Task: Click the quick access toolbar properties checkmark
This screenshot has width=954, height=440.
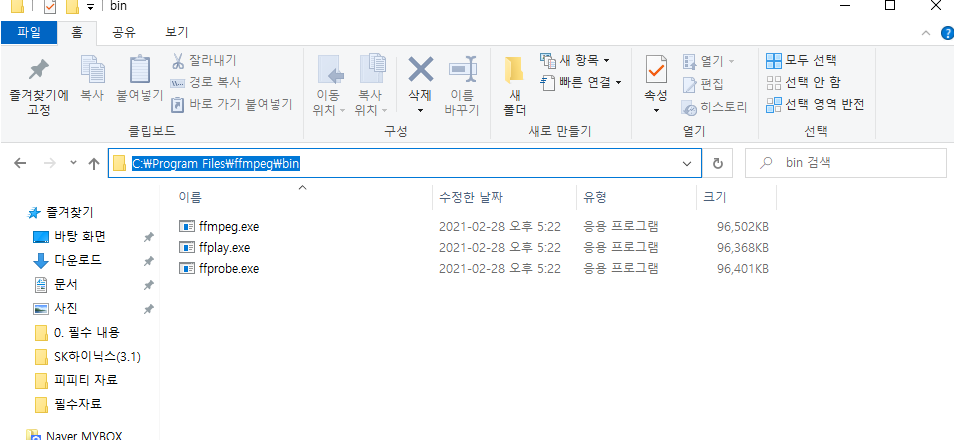Action: pos(50,7)
